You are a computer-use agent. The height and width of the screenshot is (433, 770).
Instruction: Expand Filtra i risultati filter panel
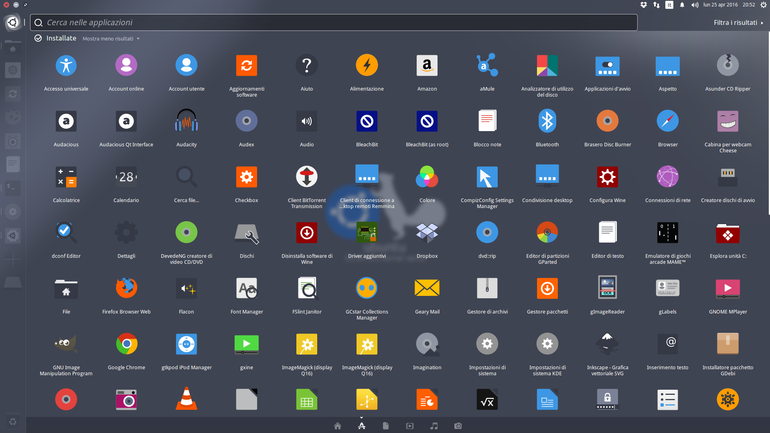[x=738, y=23]
